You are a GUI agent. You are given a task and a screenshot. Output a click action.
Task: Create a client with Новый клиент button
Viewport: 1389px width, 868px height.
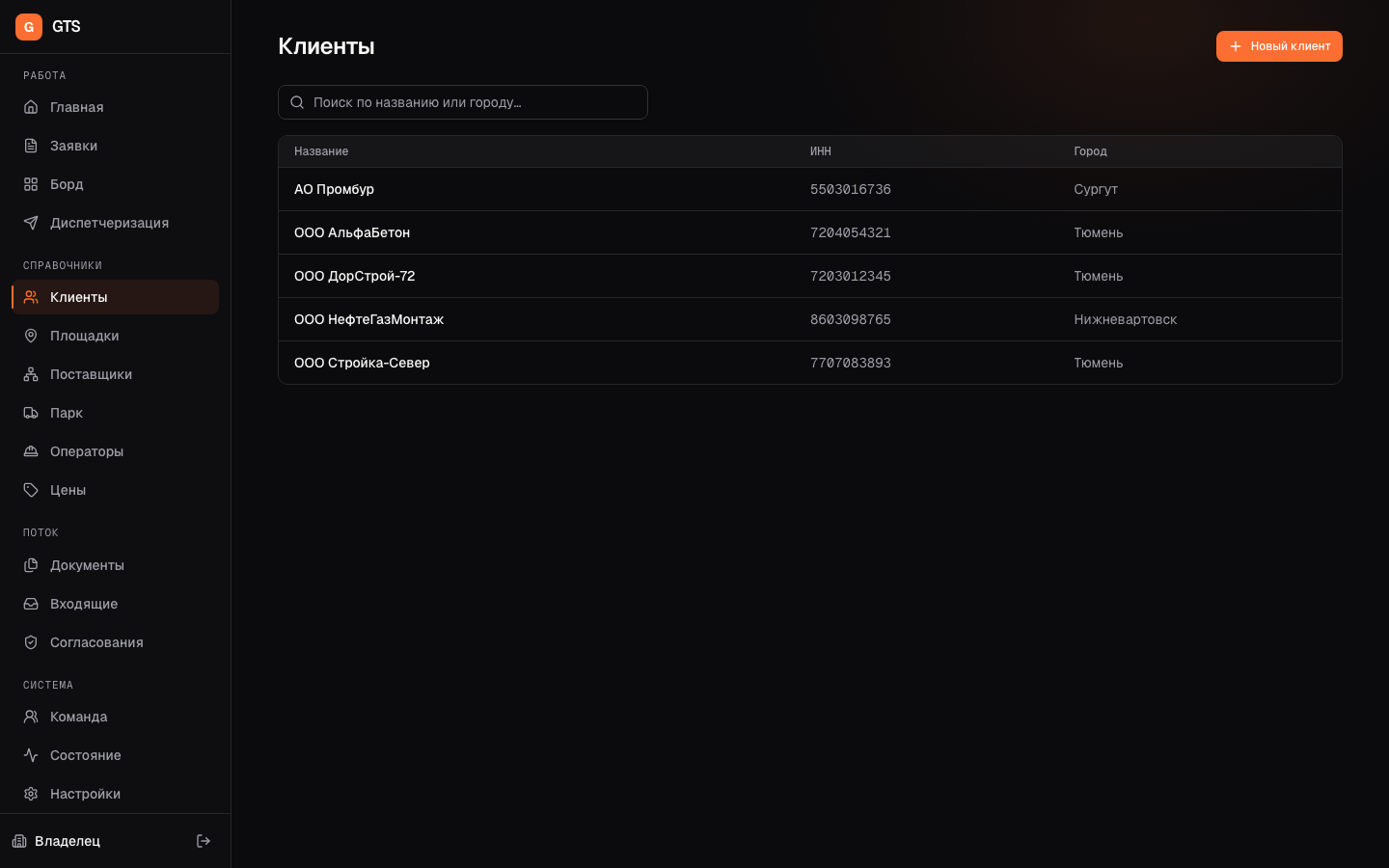click(x=1279, y=46)
